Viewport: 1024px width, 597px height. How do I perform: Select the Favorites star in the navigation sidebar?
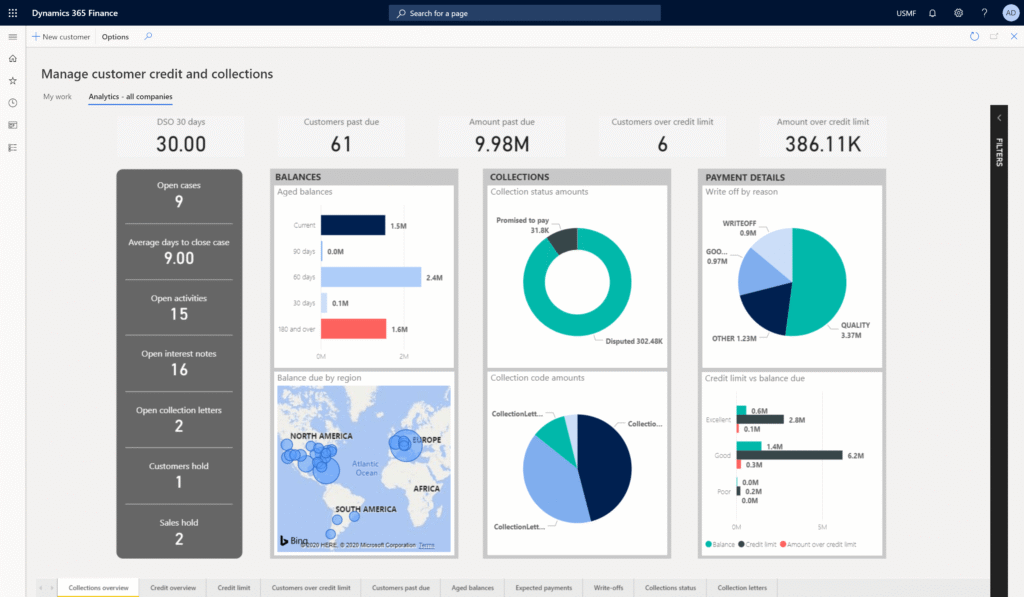(12, 82)
